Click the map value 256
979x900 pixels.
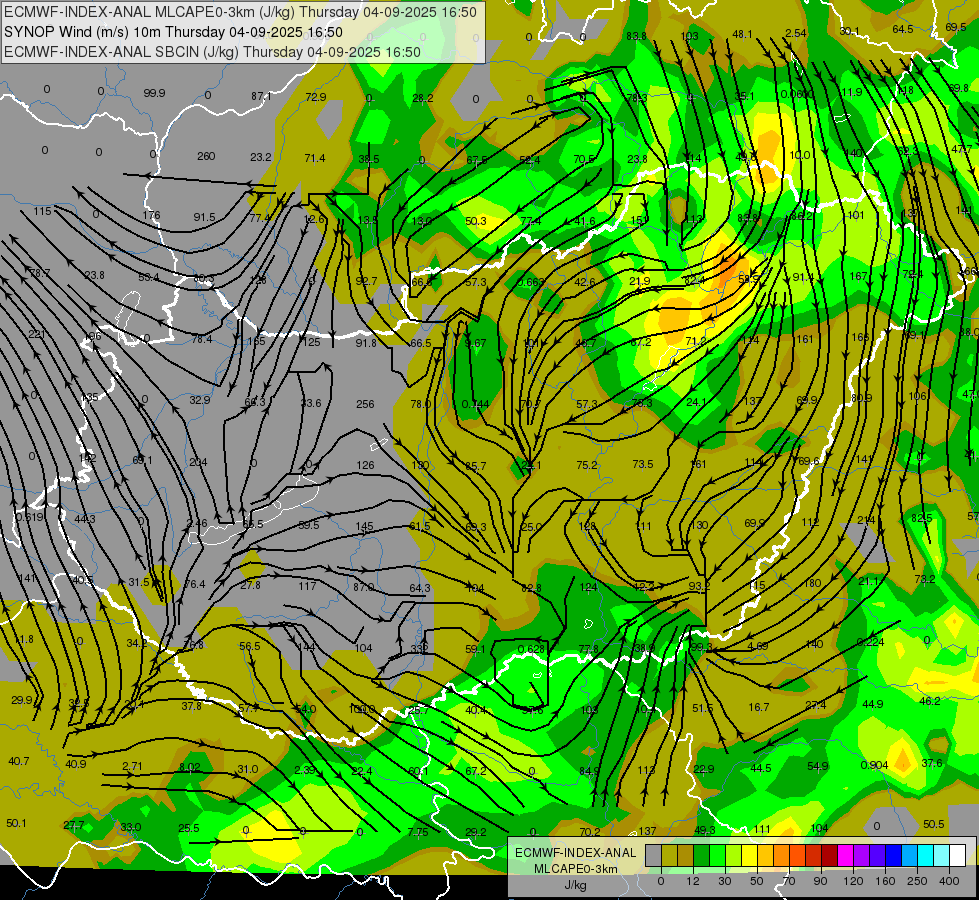(365, 404)
